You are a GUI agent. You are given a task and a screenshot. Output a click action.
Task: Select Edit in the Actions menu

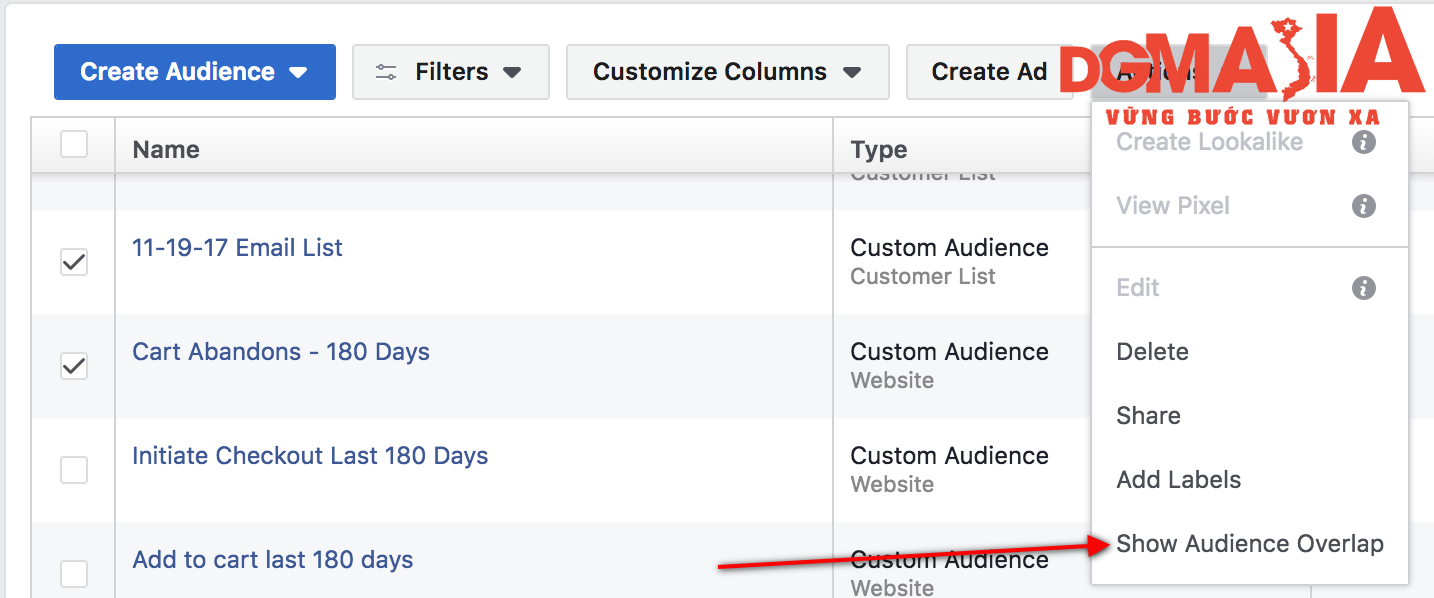(x=1138, y=288)
